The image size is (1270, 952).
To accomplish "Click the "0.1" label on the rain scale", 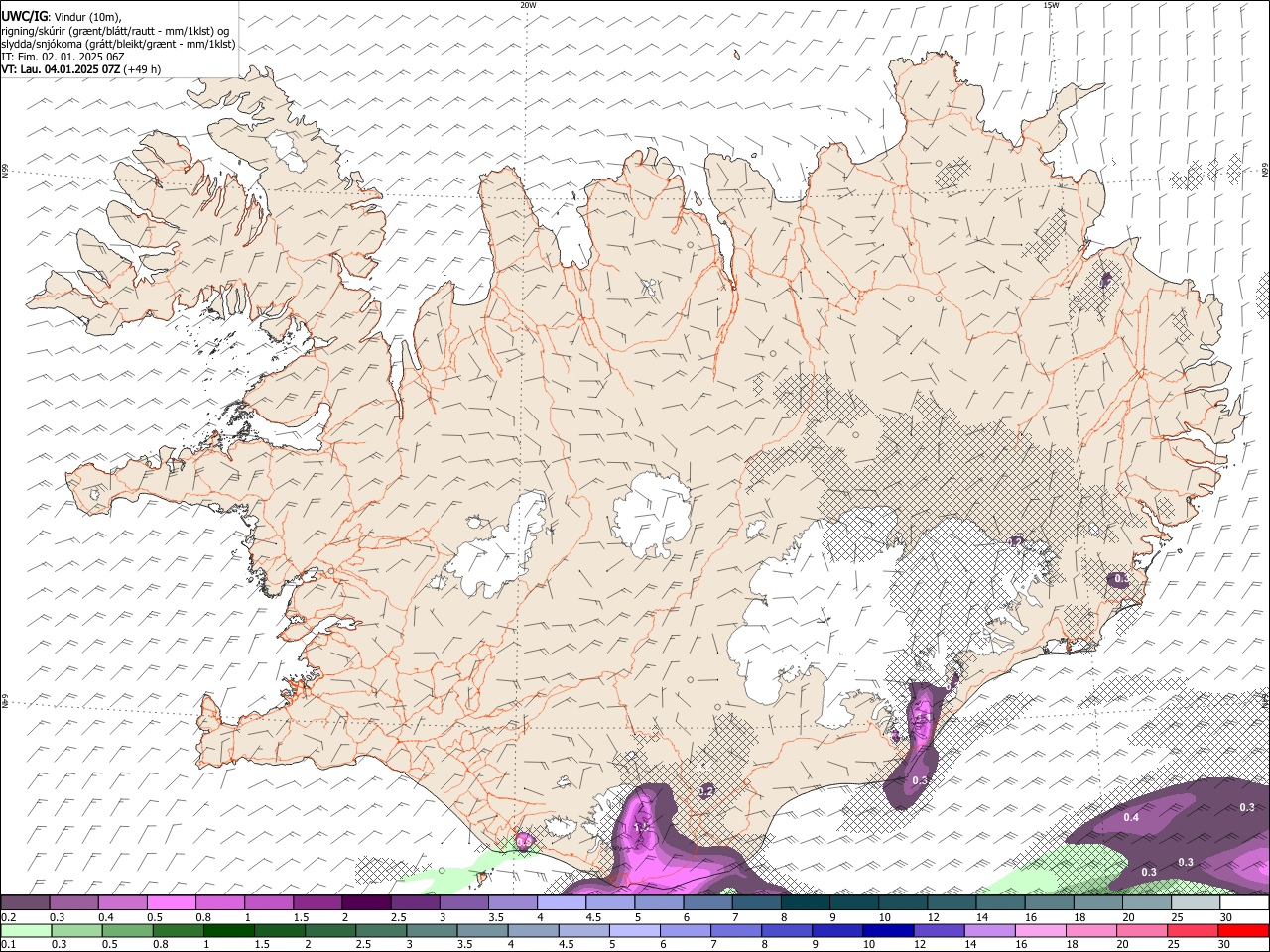I will tap(8, 944).
